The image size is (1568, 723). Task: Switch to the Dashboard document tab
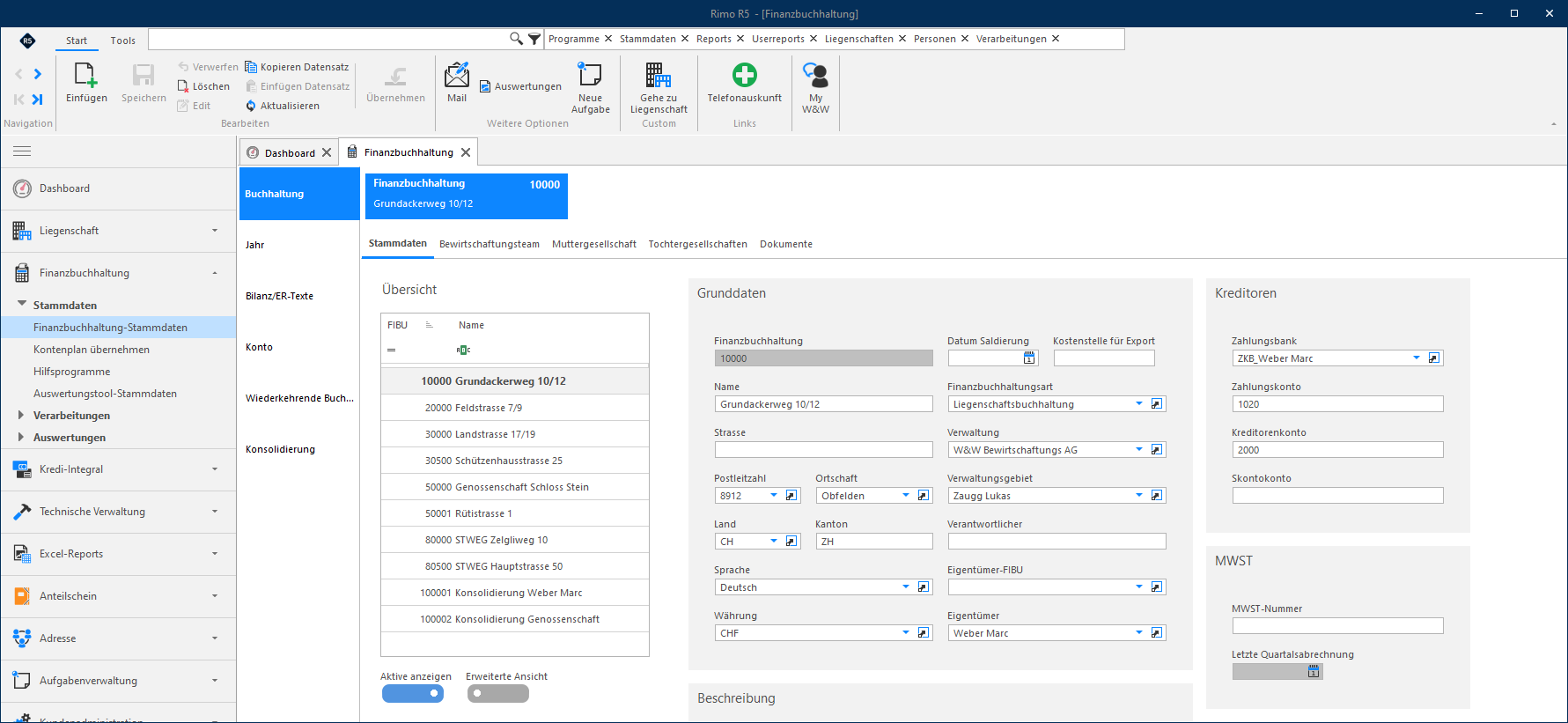pos(290,153)
